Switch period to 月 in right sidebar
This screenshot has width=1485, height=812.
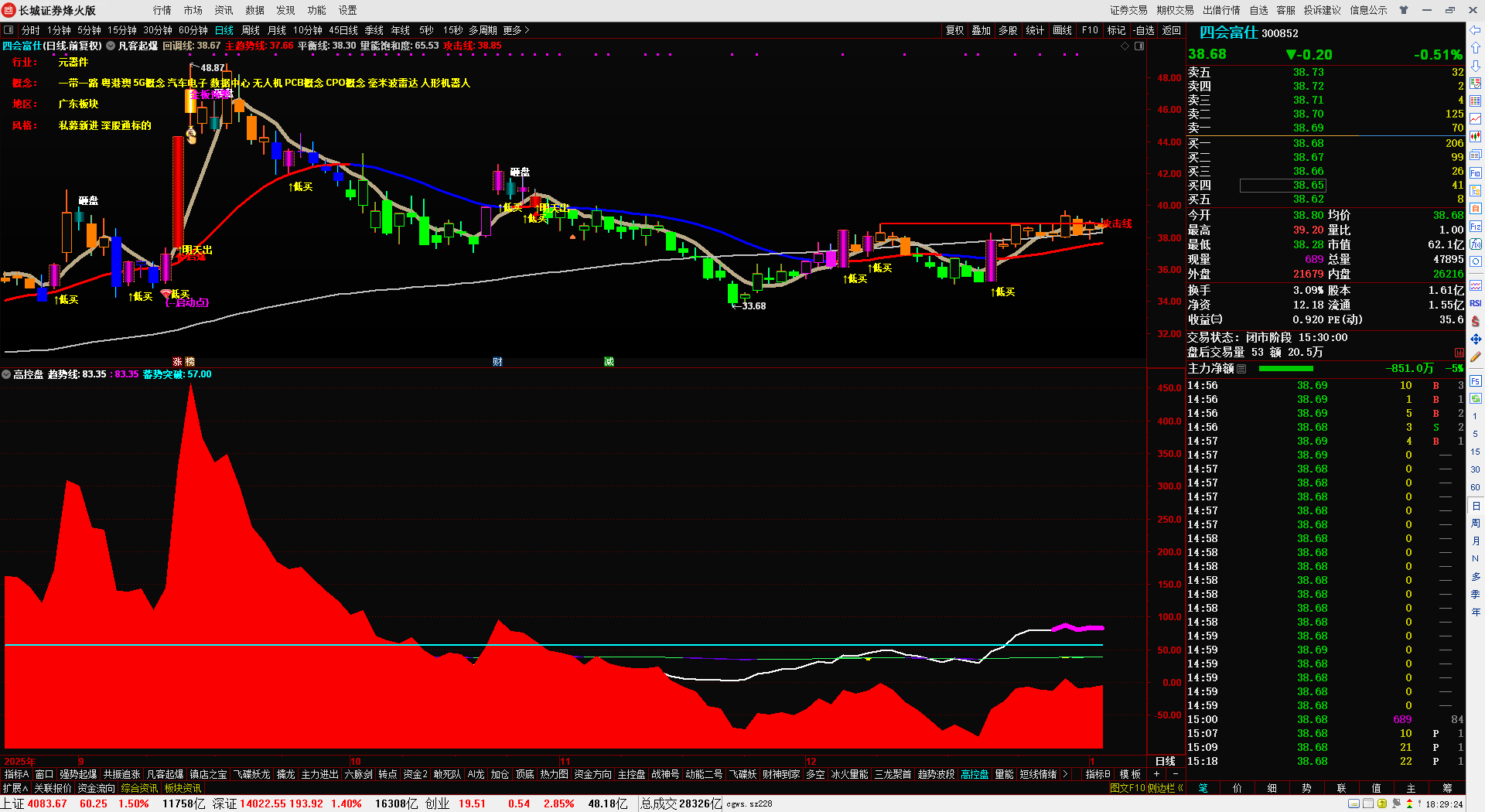click(x=1476, y=541)
